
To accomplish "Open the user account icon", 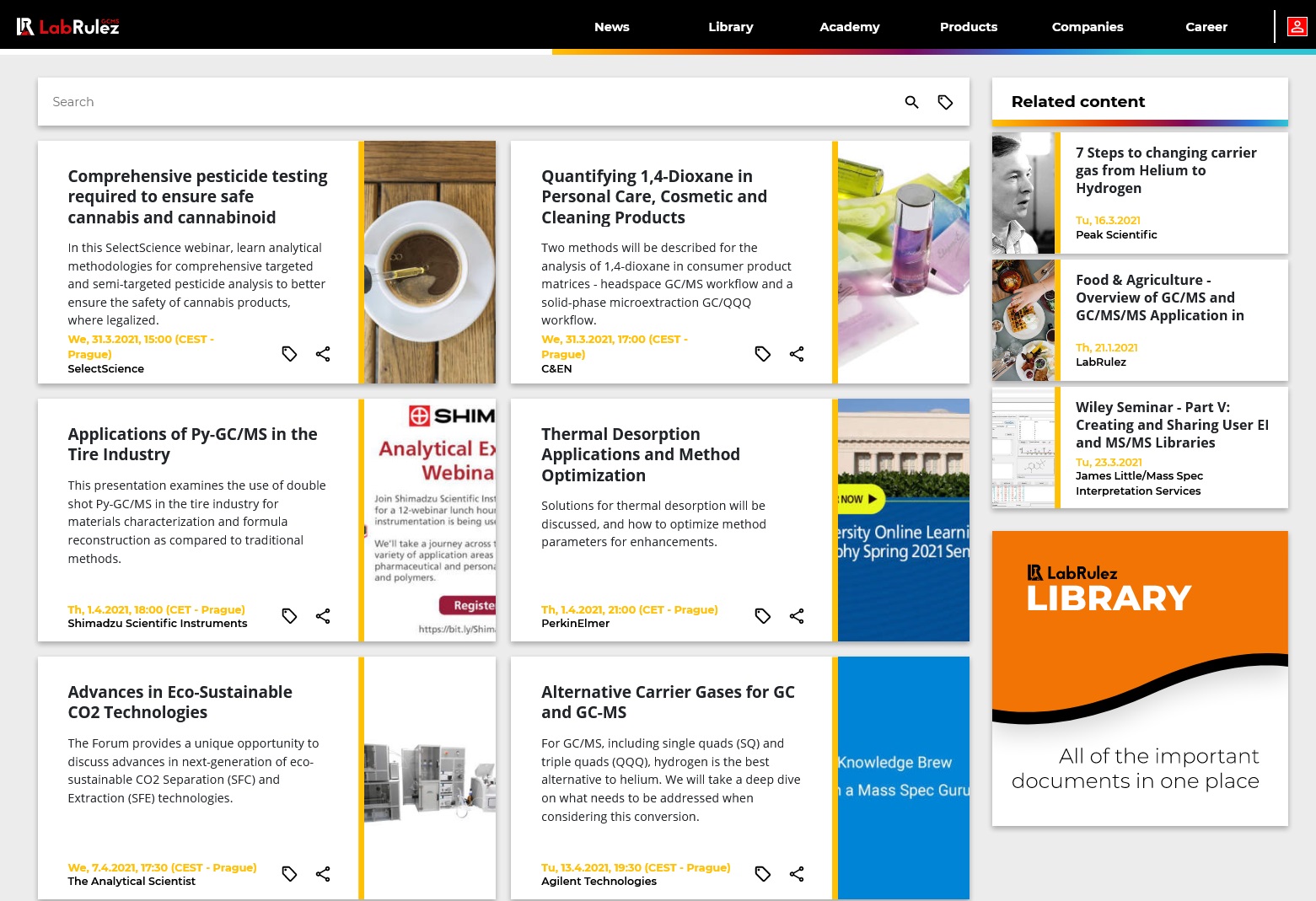I will [1297, 26].
